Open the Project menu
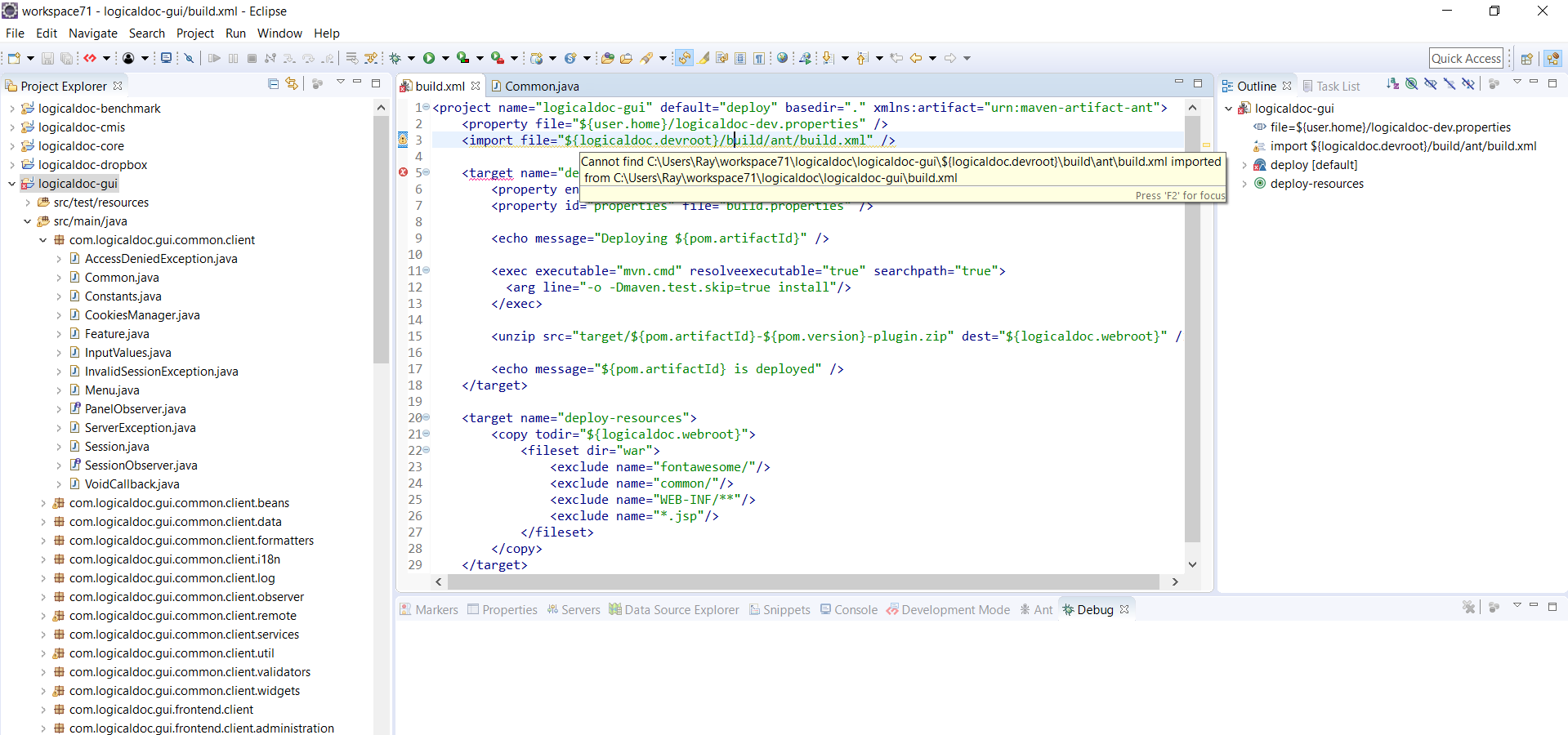Image resolution: width=1568 pixels, height=735 pixels. 195,33
